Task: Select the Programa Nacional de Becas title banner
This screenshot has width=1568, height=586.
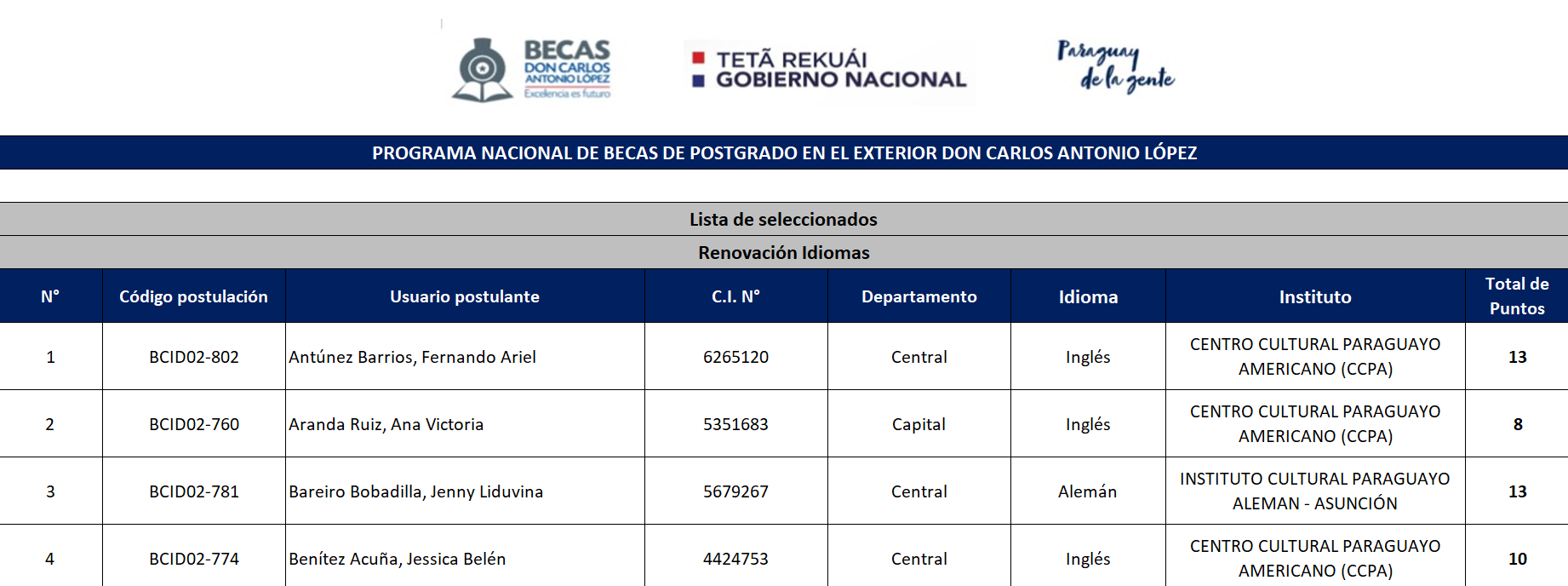Action: (784, 153)
